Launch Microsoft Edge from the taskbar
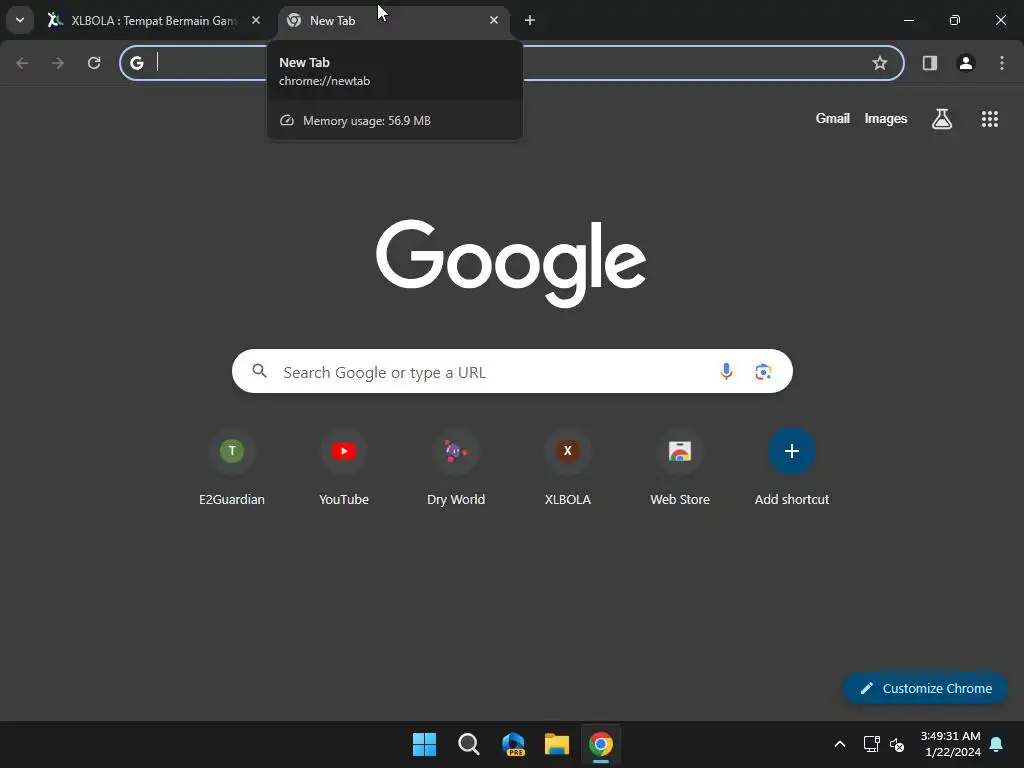 [x=513, y=744]
